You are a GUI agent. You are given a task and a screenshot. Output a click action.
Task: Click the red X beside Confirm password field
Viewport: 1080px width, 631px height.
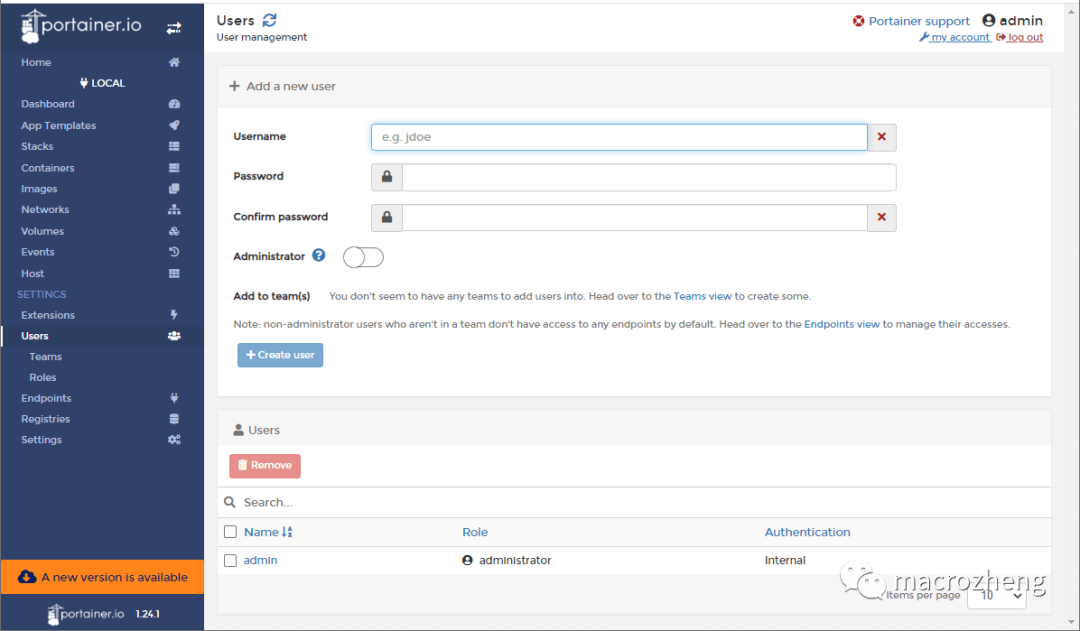coord(882,217)
